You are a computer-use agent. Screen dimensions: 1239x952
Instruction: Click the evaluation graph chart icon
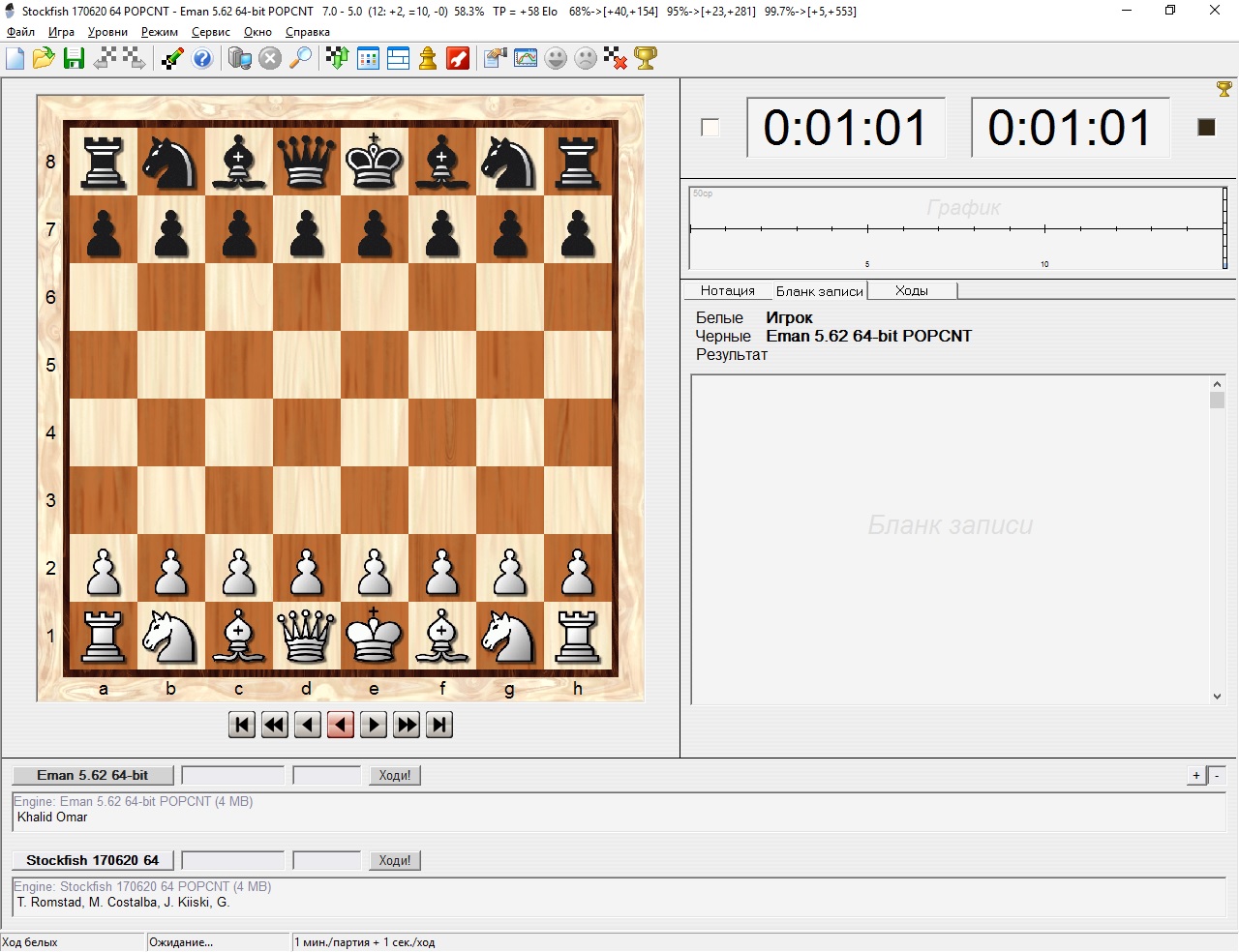pos(526,59)
